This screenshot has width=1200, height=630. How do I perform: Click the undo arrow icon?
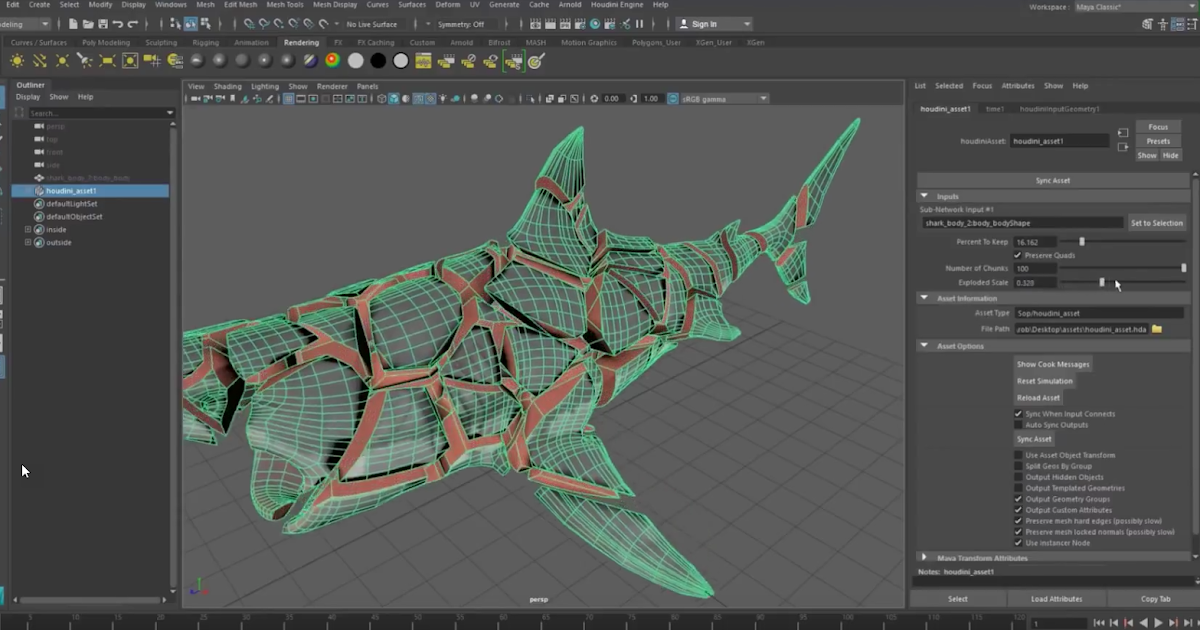click(119, 24)
